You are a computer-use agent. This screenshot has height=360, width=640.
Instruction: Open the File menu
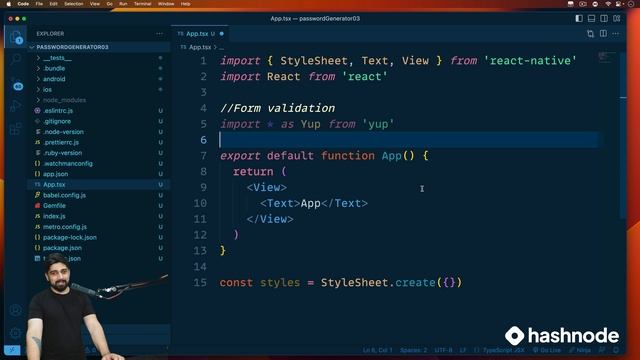pyautogui.click(x=39, y=4)
